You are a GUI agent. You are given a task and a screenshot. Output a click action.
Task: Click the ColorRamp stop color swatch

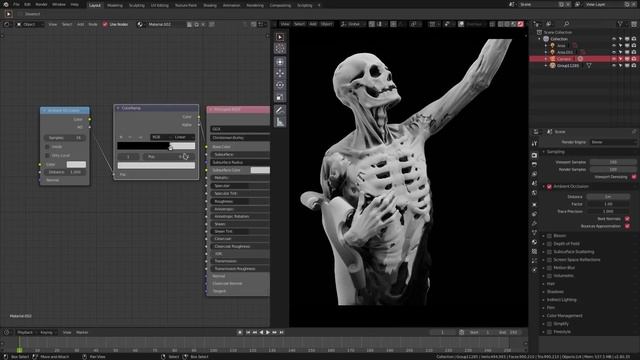click(156, 165)
